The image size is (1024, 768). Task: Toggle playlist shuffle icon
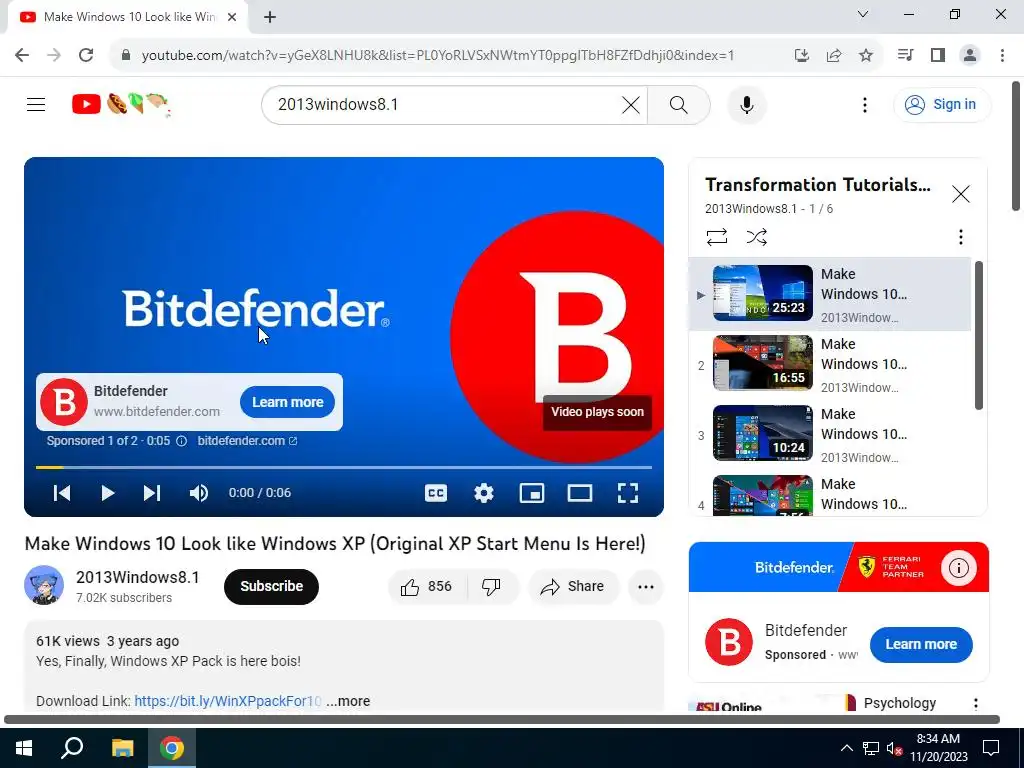coord(756,236)
